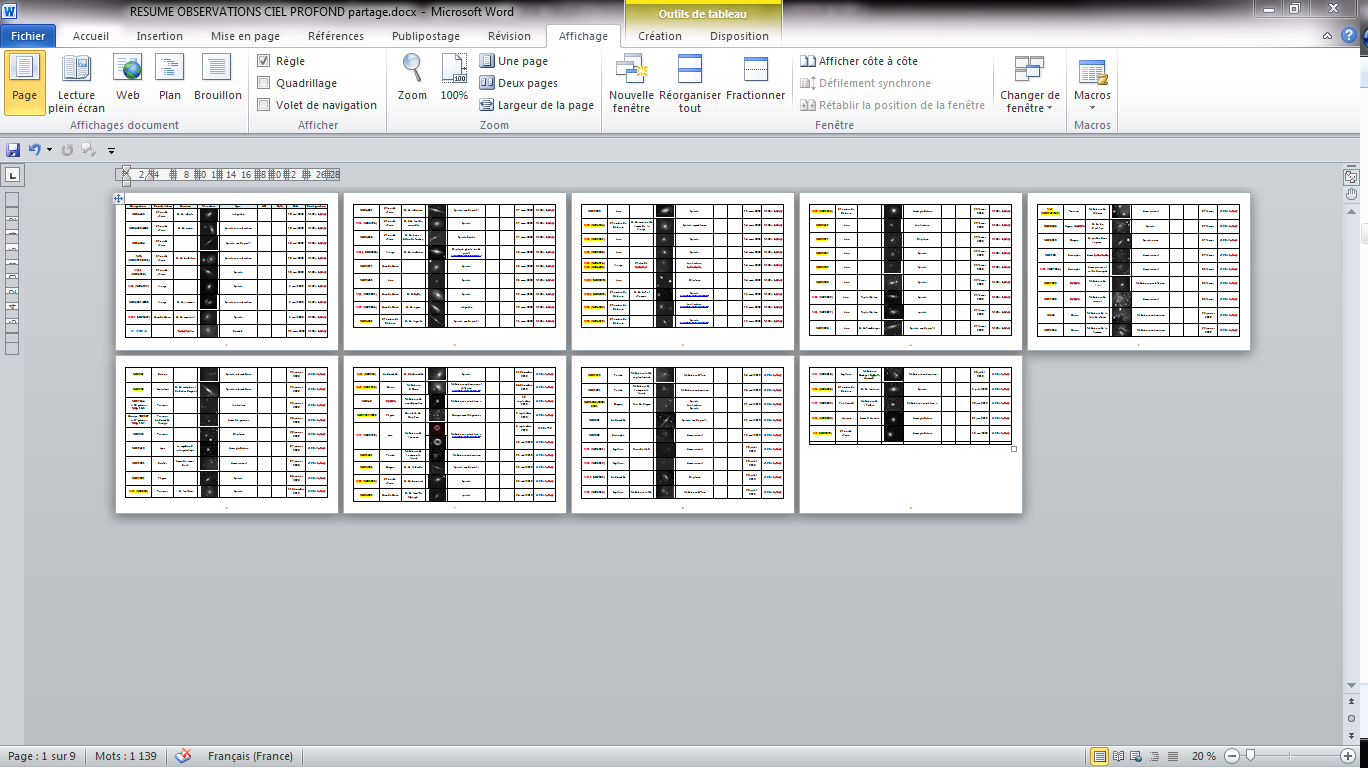The image size is (1368, 768).
Task: Click the ruler tab selector button
Action: tap(13, 175)
